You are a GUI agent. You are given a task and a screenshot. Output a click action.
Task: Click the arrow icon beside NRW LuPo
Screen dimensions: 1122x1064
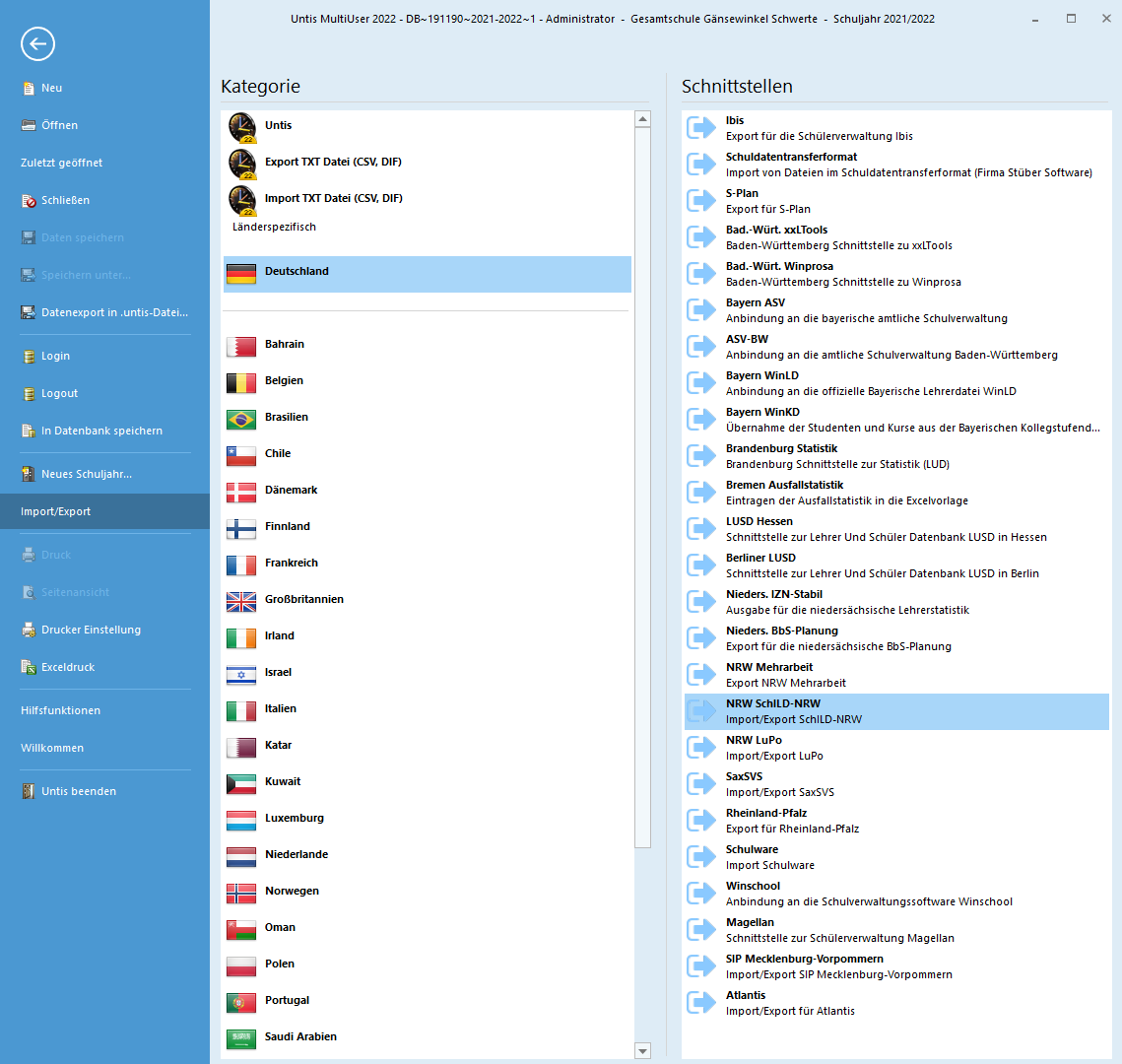coord(701,748)
